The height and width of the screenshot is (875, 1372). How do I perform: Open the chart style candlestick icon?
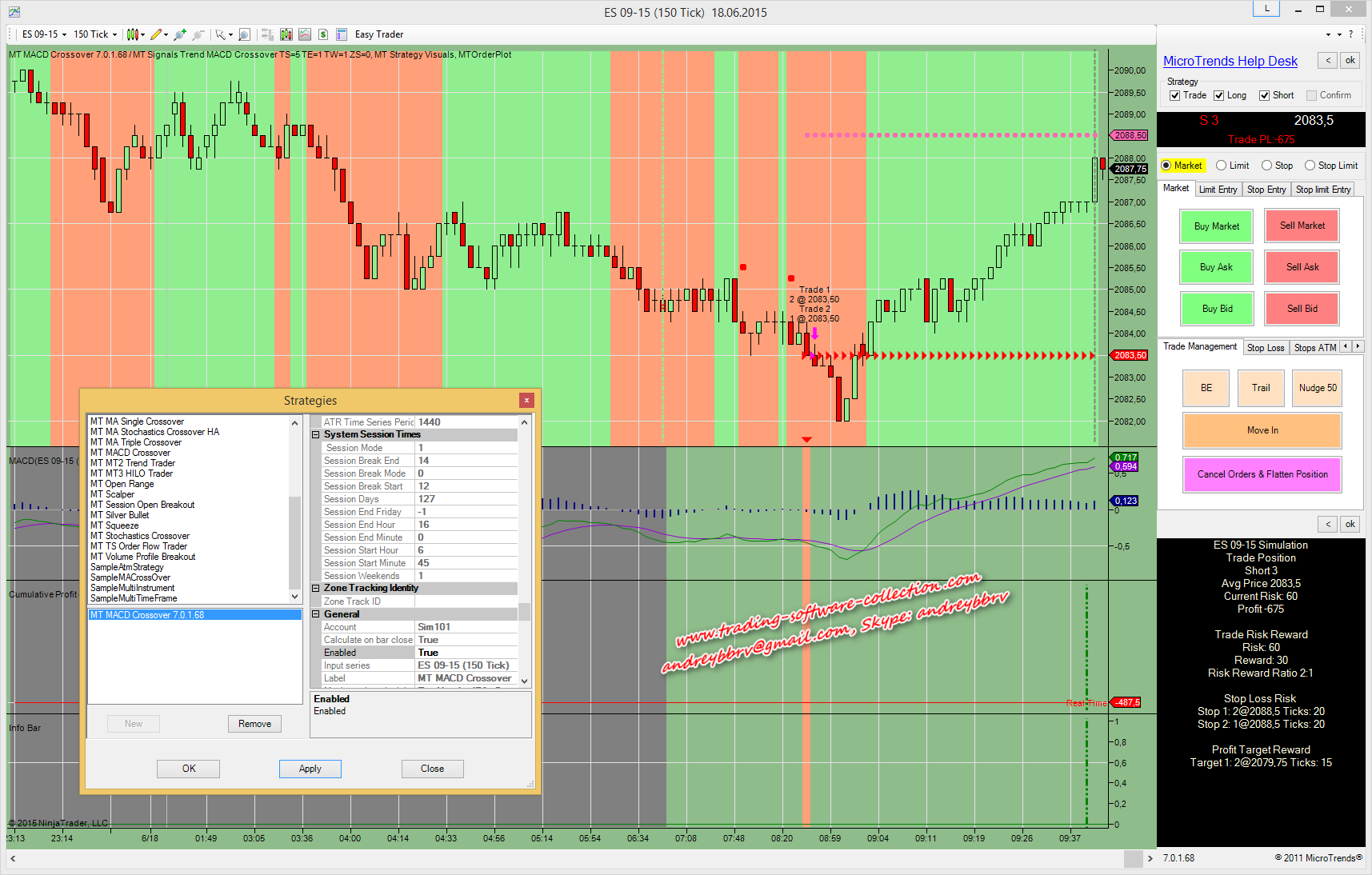[132, 34]
